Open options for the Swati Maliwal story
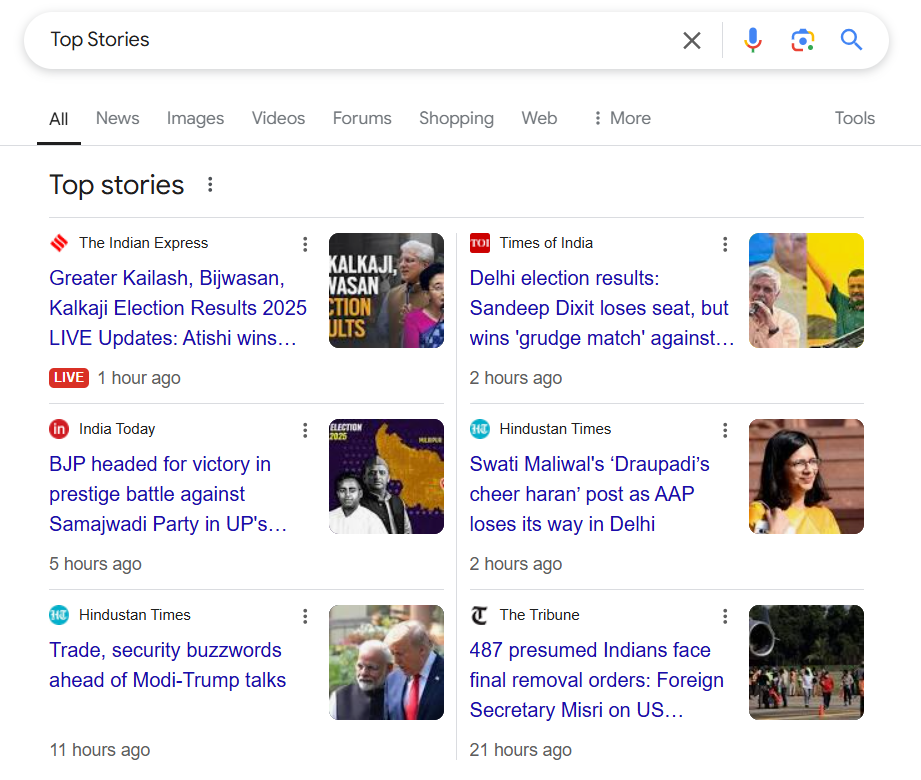The image size is (921, 780). point(725,430)
